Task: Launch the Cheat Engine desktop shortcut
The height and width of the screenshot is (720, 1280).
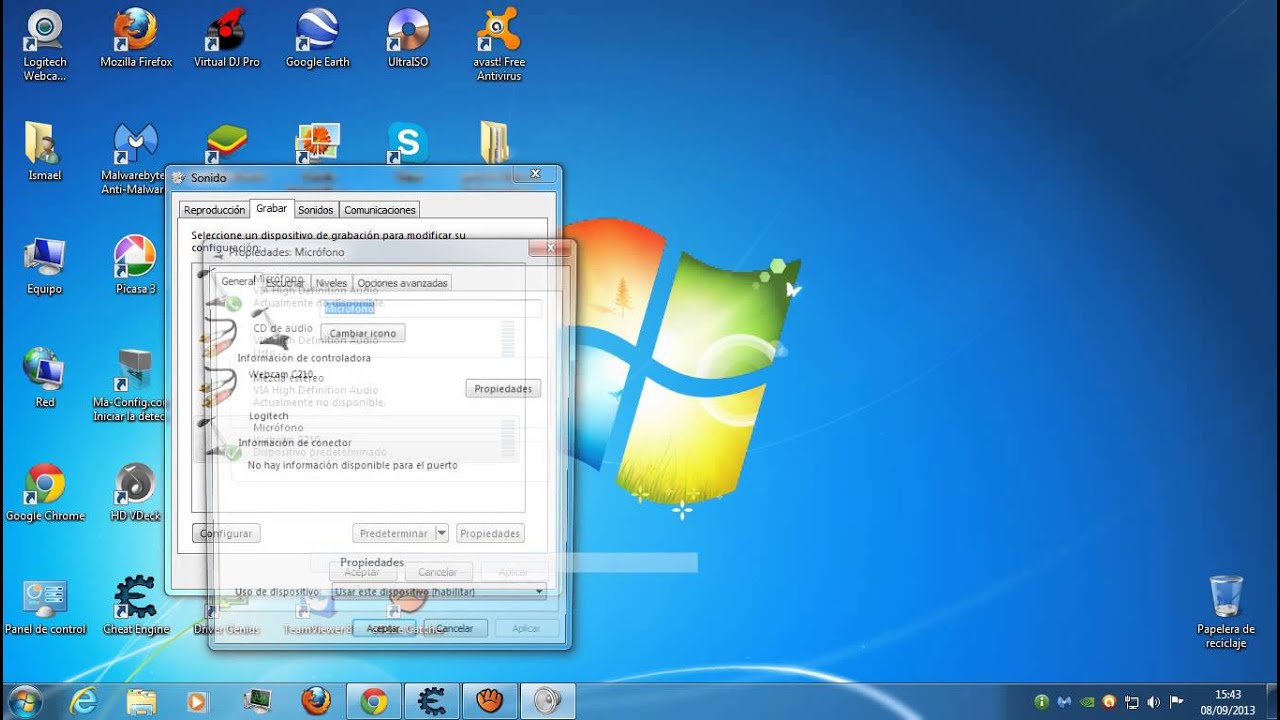Action: point(136,606)
